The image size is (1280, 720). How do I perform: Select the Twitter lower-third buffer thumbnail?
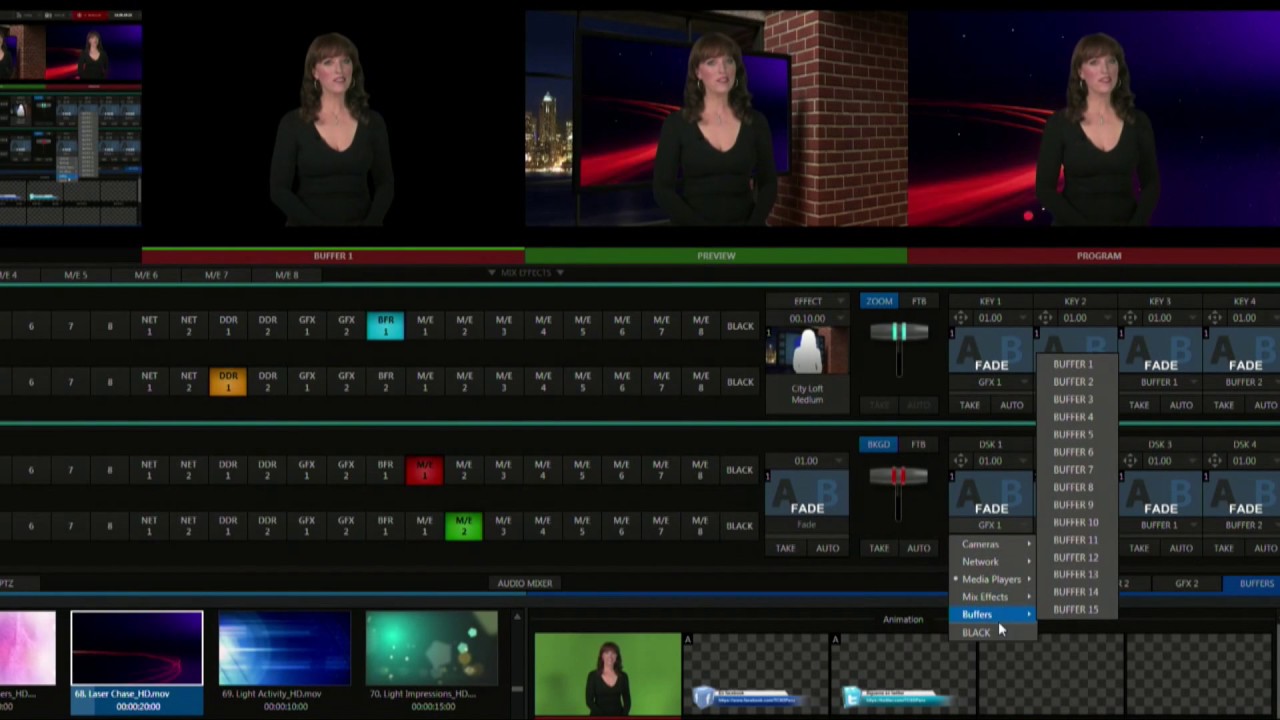(903, 675)
